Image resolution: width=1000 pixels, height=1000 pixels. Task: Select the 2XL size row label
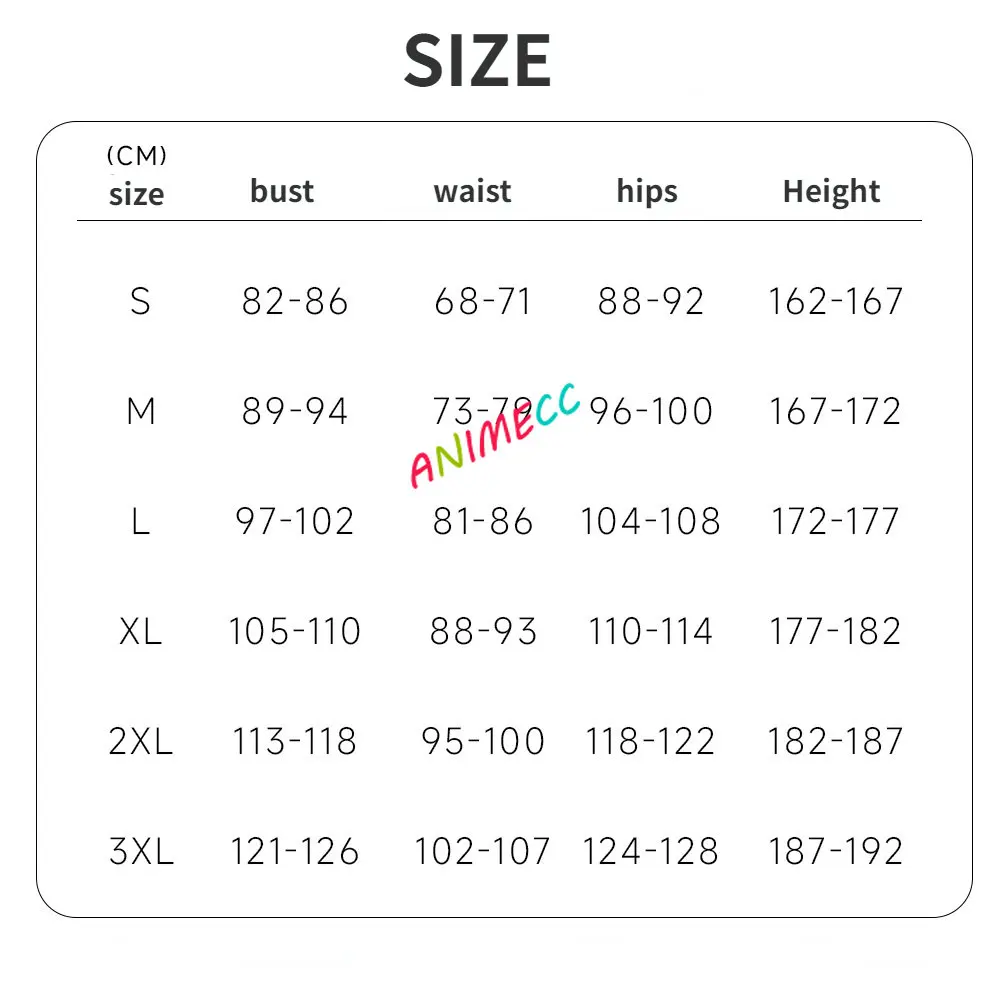pyautogui.click(x=140, y=741)
